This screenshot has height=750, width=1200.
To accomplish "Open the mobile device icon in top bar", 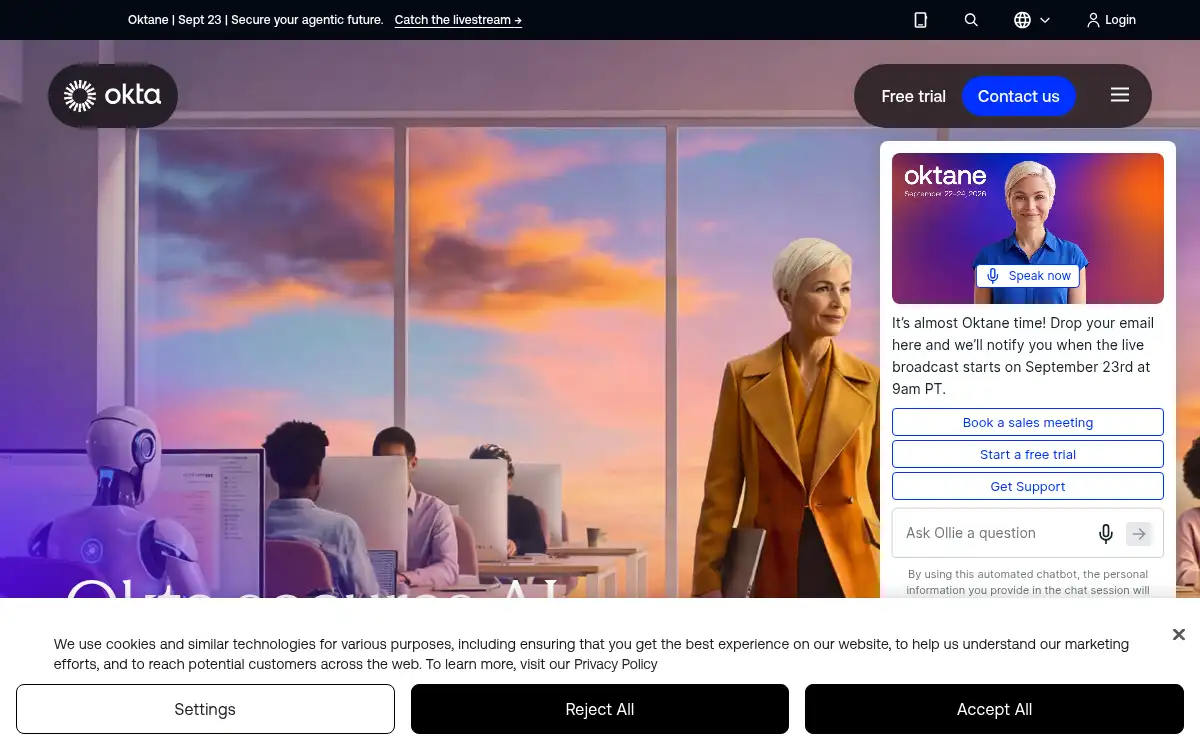I will pos(921,20).
